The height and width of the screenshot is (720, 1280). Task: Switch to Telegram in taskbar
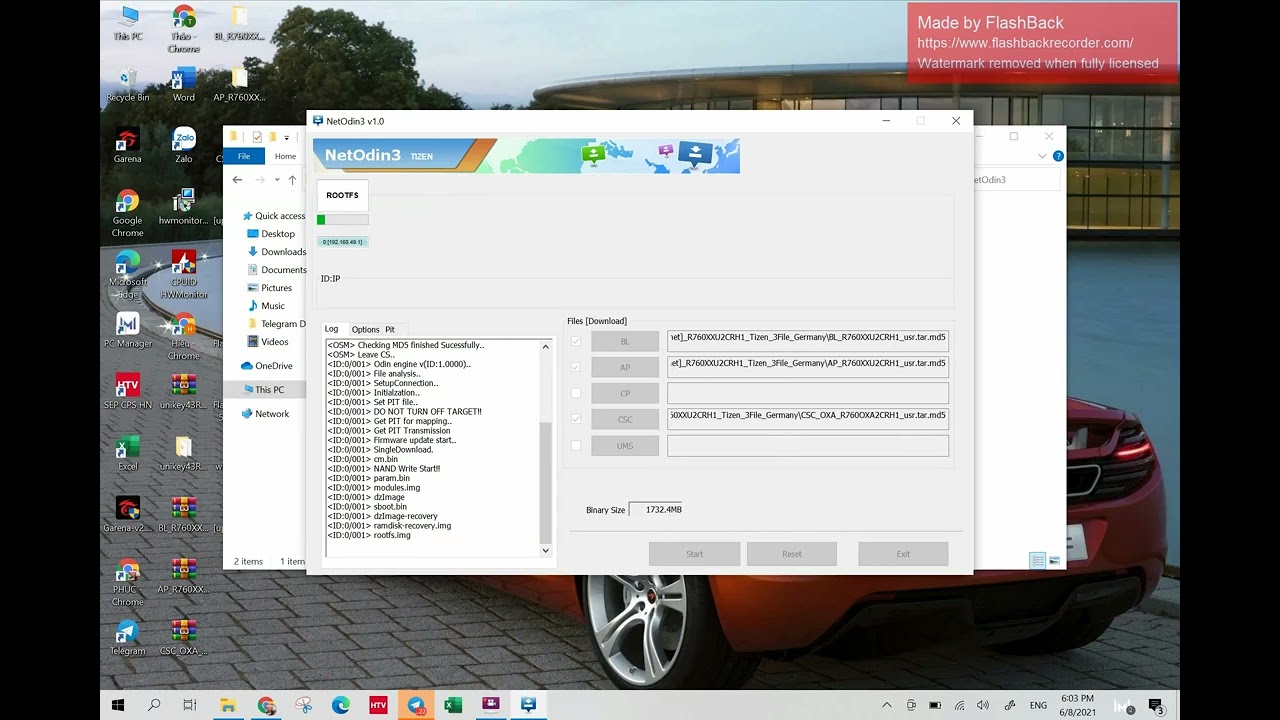[416, 705]
